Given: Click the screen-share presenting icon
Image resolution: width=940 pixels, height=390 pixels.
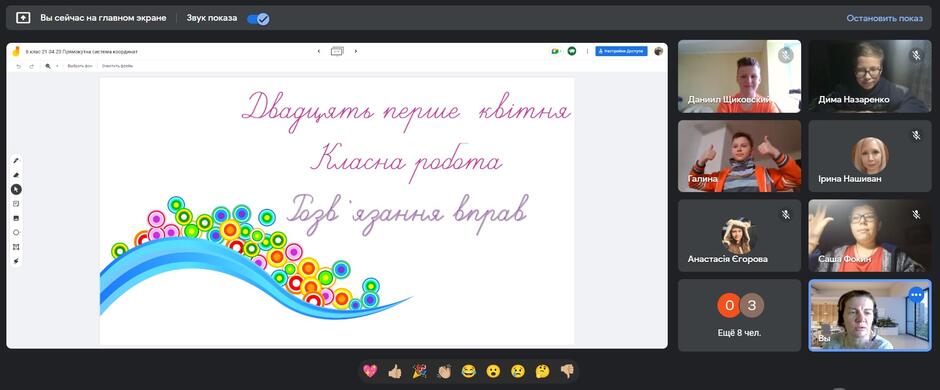Looking at the screenshot, I should click(23, 18).
